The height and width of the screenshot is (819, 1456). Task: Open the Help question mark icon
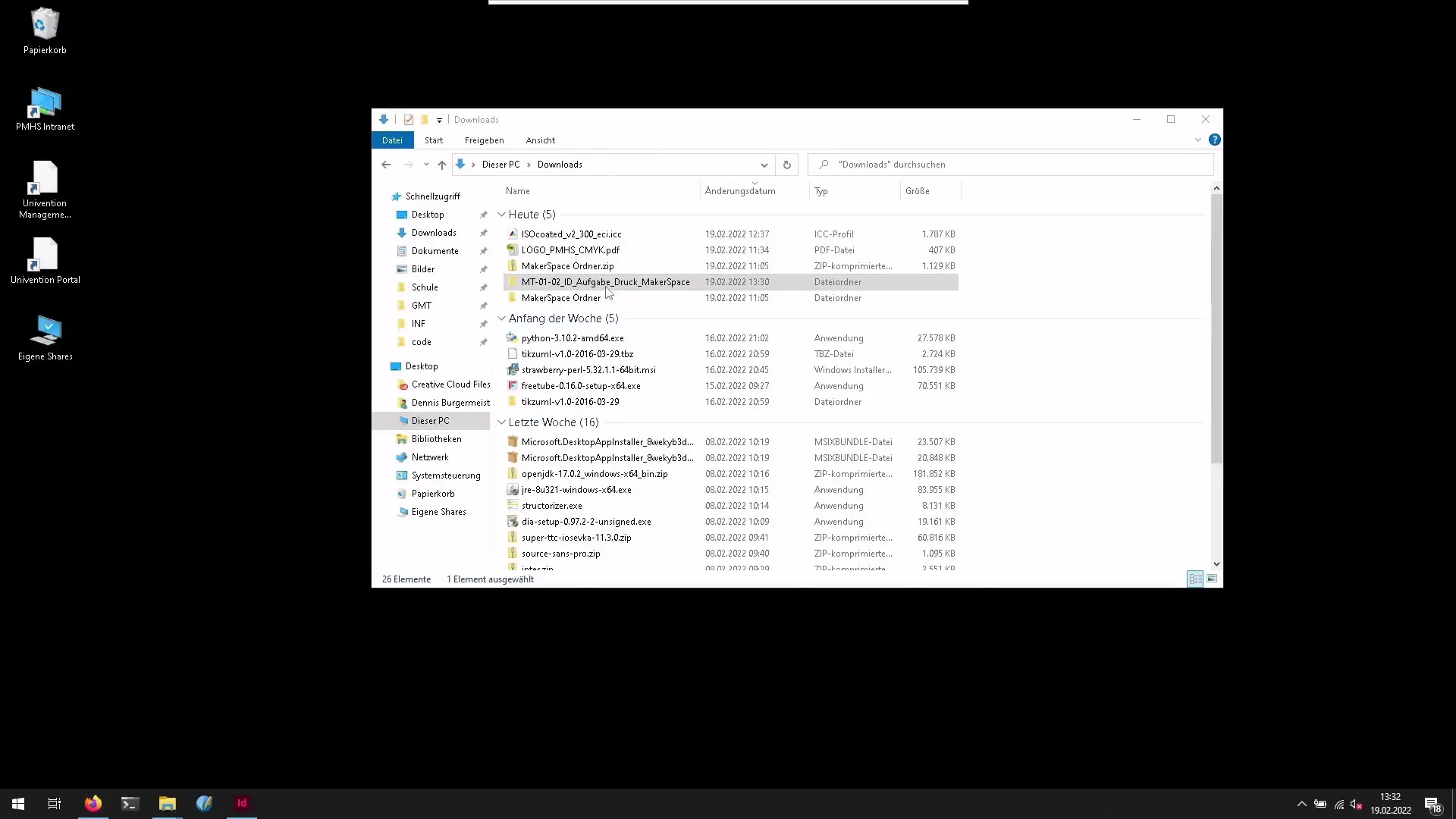pos(1214,140)
